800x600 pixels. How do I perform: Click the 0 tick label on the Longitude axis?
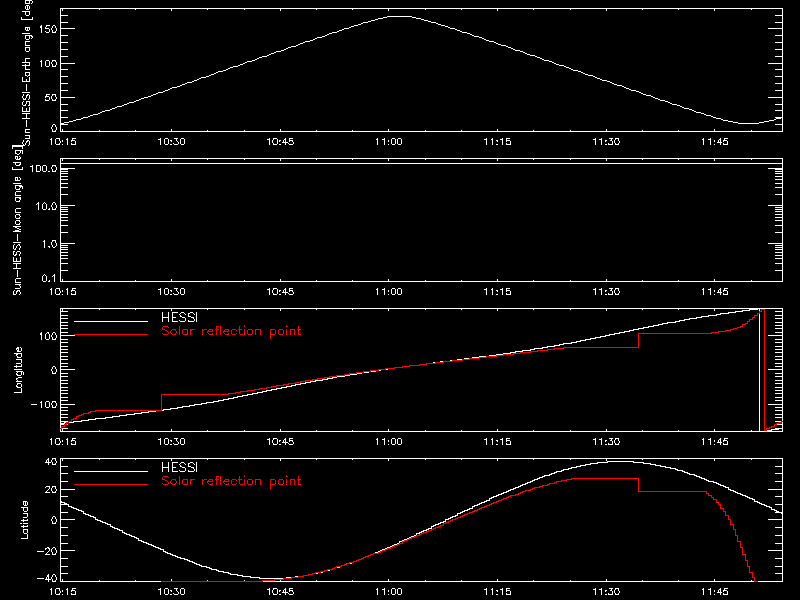tap(55, 370)
